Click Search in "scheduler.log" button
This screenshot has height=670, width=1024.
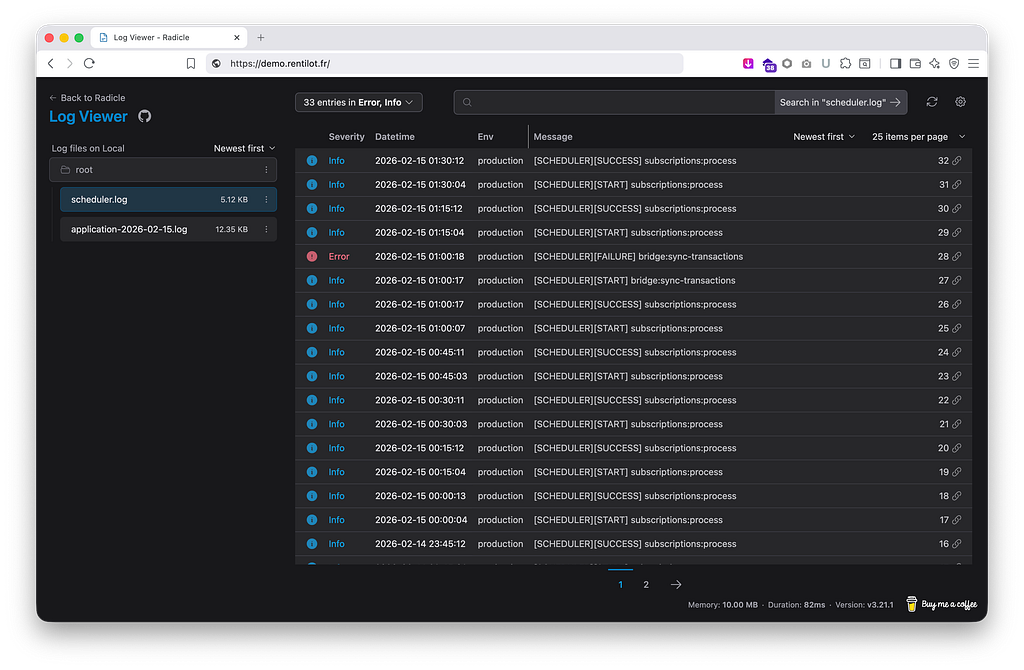click(840, 103)
